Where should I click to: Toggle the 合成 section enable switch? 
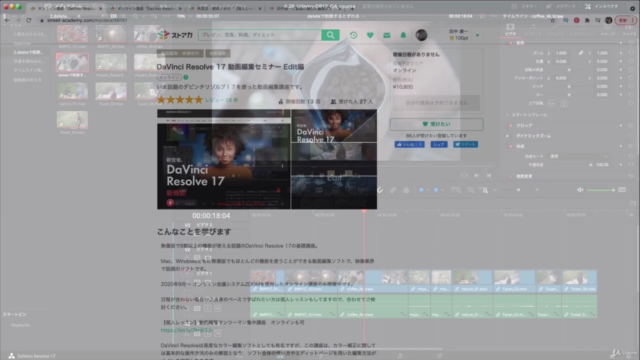click(x=511, y=146)
